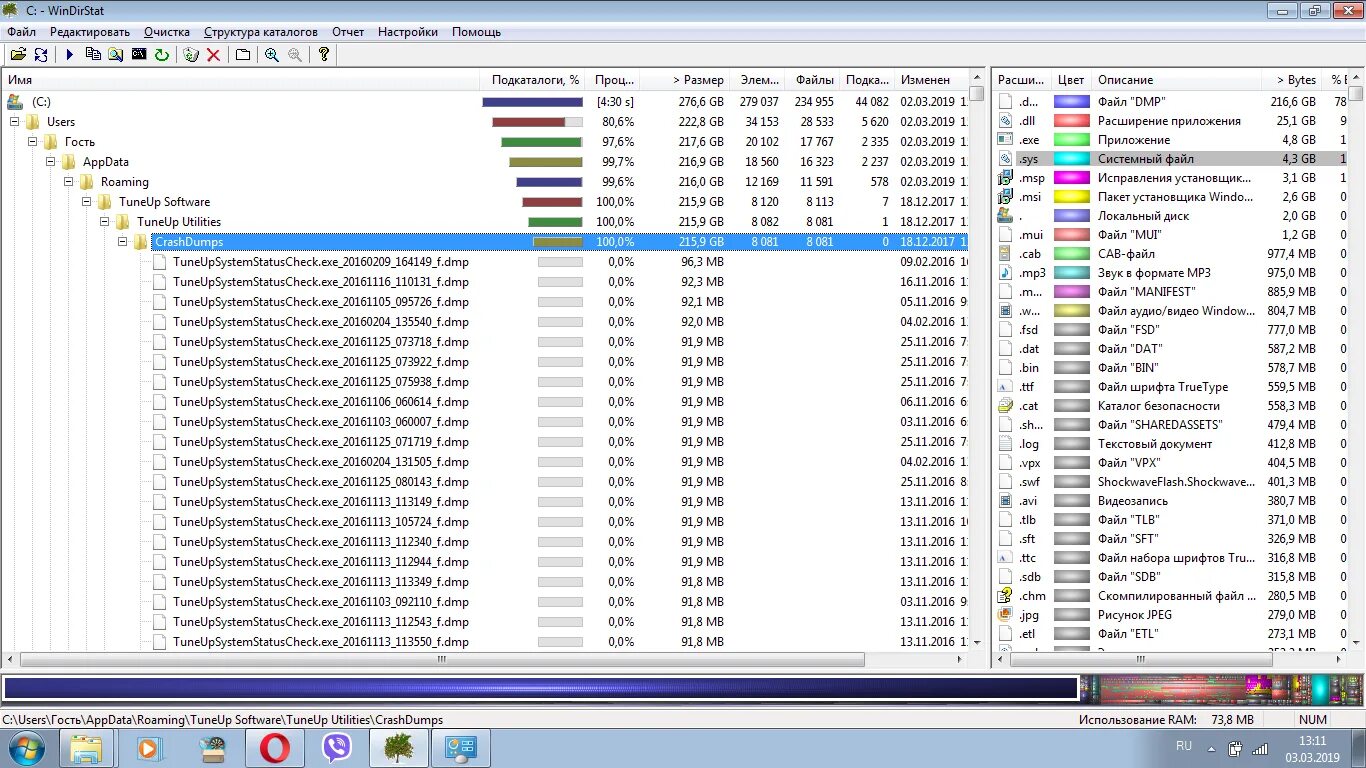
Task: Click the yellow color swatch for .msi
Action: coord(1071,197)
